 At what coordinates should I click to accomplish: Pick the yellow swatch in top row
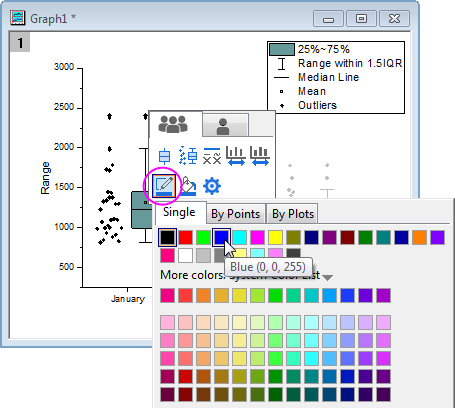(x=275, y=237)
